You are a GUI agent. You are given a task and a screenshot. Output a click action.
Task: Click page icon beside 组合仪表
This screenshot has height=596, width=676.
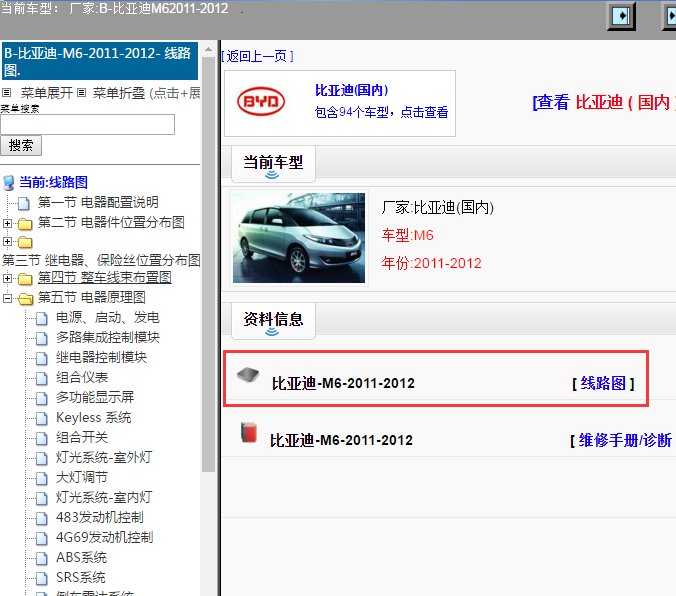point(42,378)
